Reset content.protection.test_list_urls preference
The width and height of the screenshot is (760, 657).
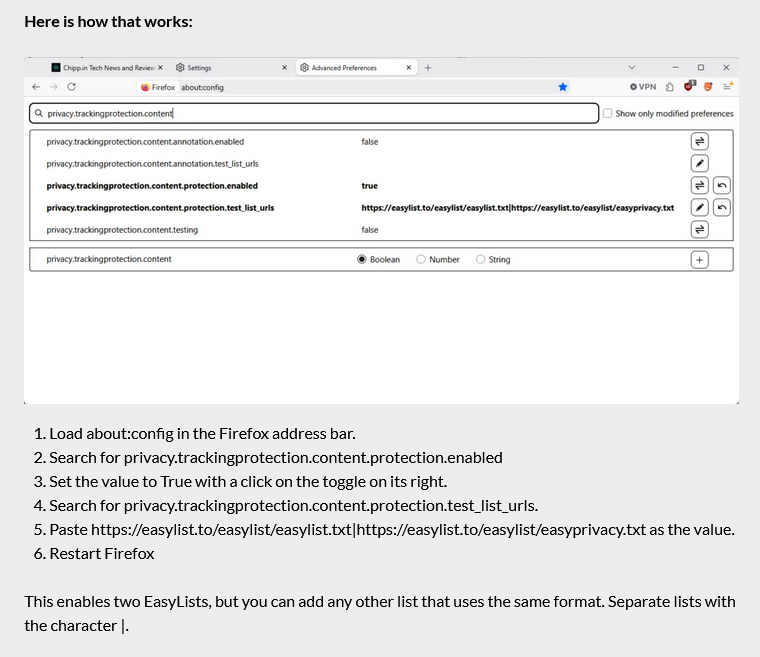(x=722, y=208)
